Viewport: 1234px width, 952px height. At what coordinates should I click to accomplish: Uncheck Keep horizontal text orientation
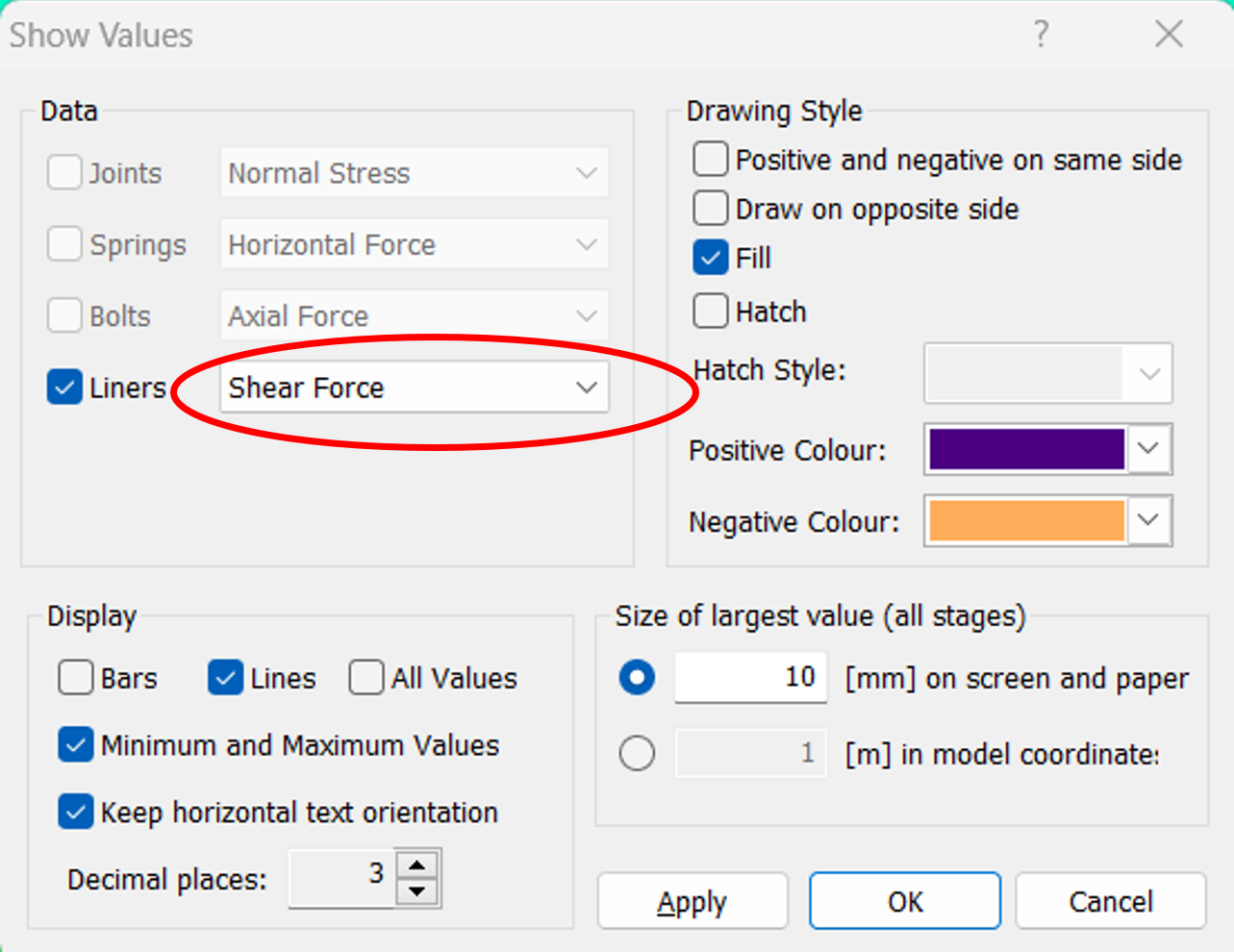[x=76, y=812]
